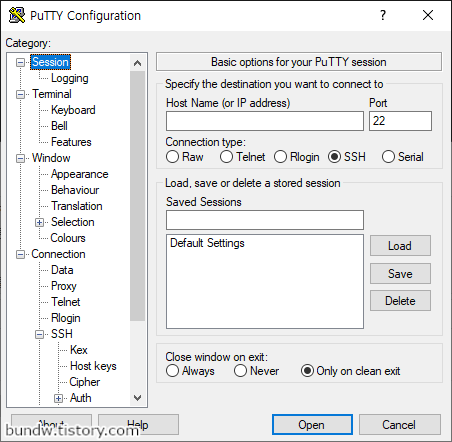Open the Cipher category
The width and height of the screenshot is (452, 442).
click(85, 382)
